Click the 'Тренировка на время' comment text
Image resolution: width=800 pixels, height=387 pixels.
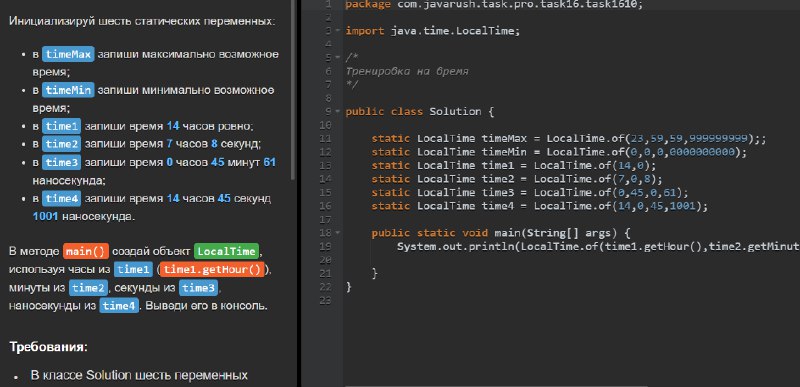point(407,71)
